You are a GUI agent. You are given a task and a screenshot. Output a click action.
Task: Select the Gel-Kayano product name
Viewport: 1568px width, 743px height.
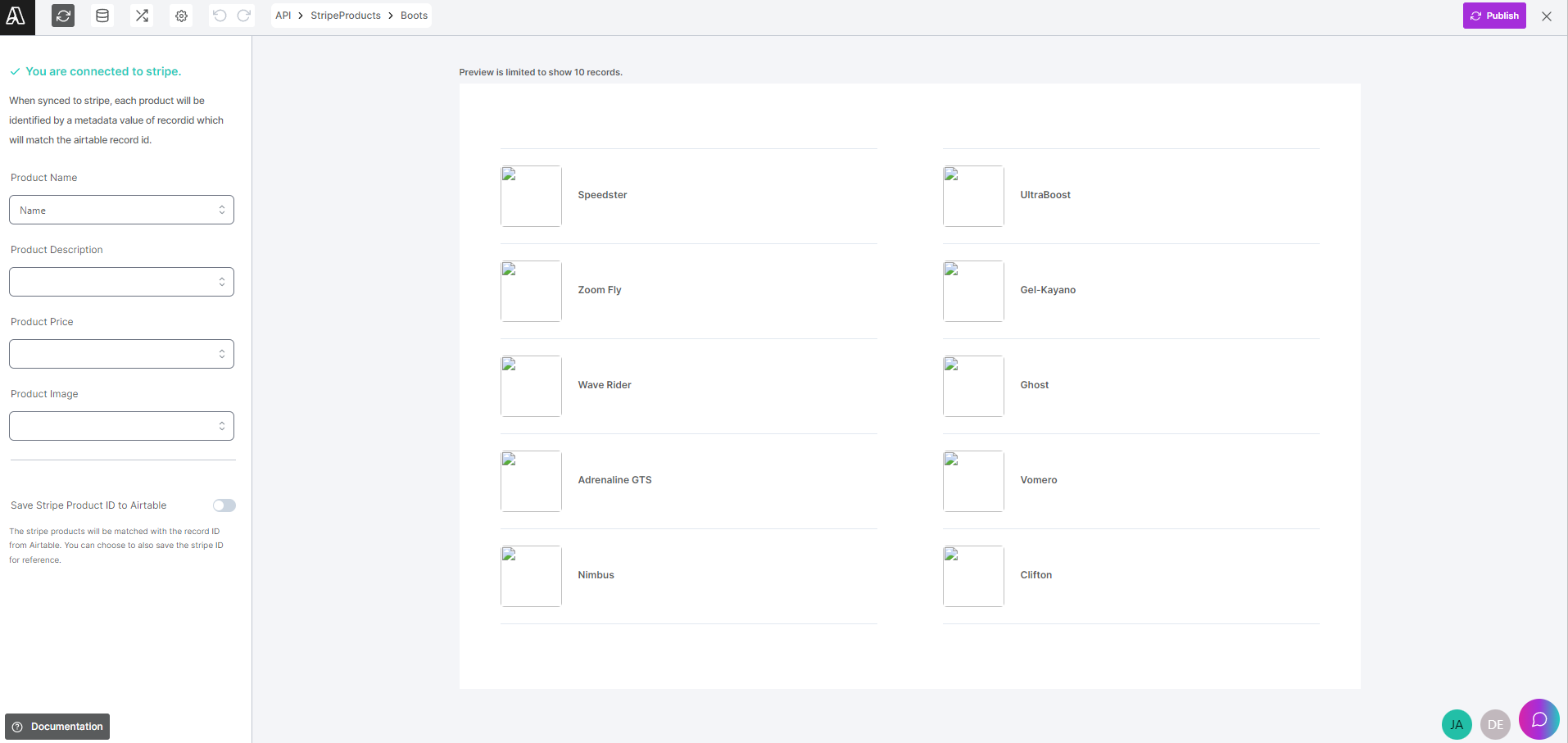(1048, 290)
